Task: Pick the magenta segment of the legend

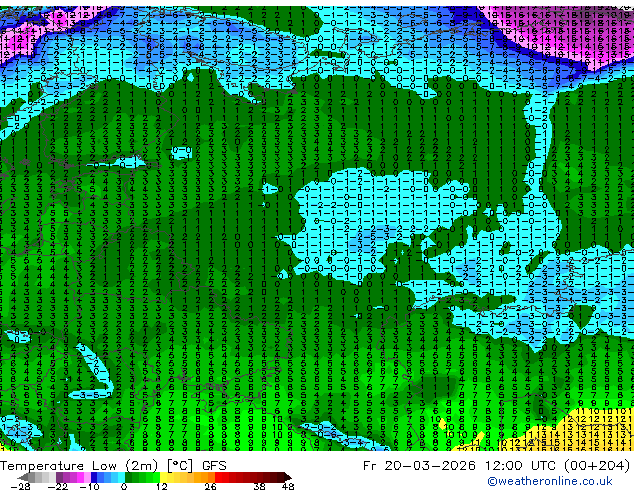Action: [x=80, y=477]
